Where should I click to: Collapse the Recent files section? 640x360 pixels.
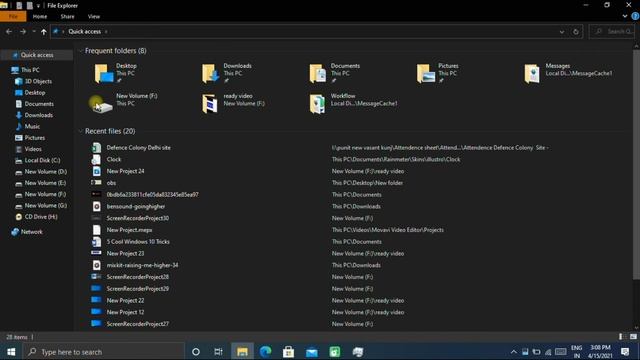coord(80,131)
